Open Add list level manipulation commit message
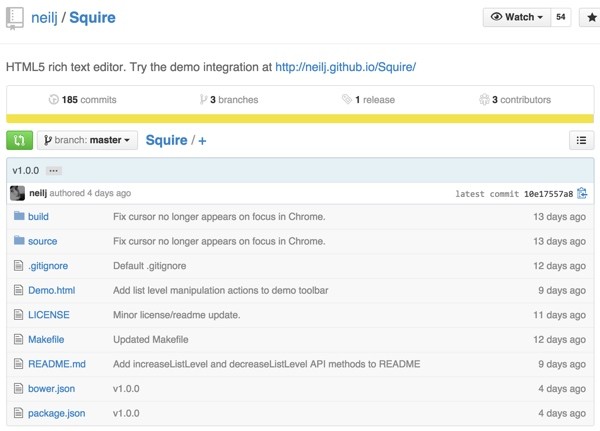This screenshot has width=600, height=431. click(220, 291)
